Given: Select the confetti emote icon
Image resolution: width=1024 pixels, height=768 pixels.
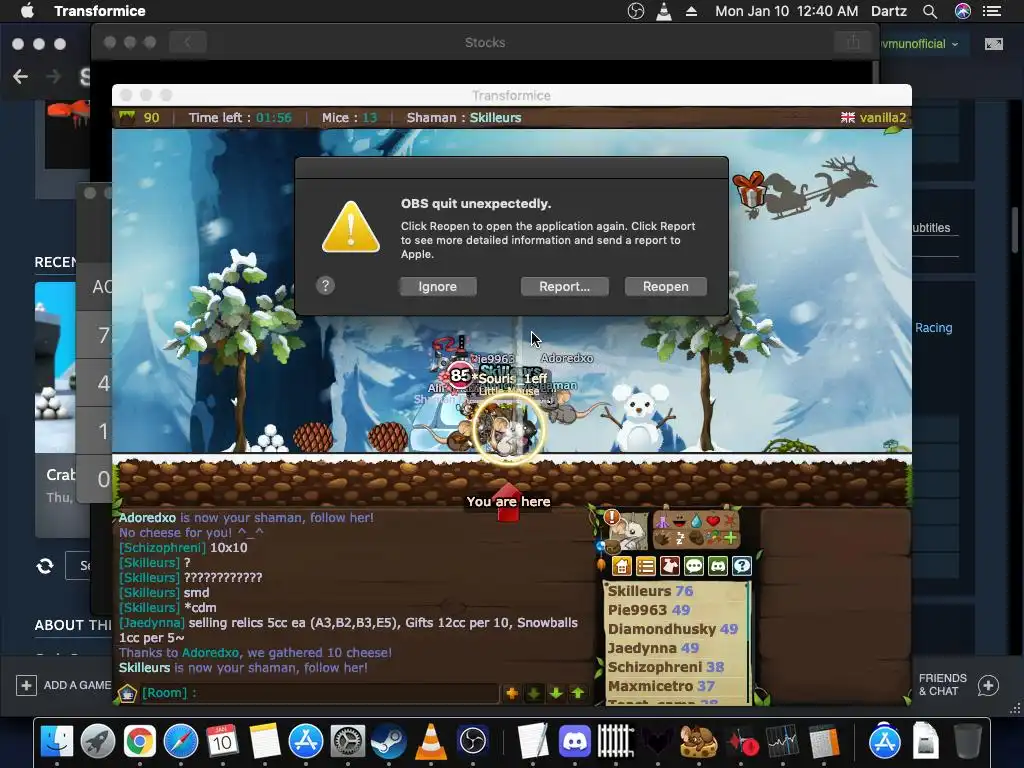Looking at the screenshot, I should [x=713, y=539].
